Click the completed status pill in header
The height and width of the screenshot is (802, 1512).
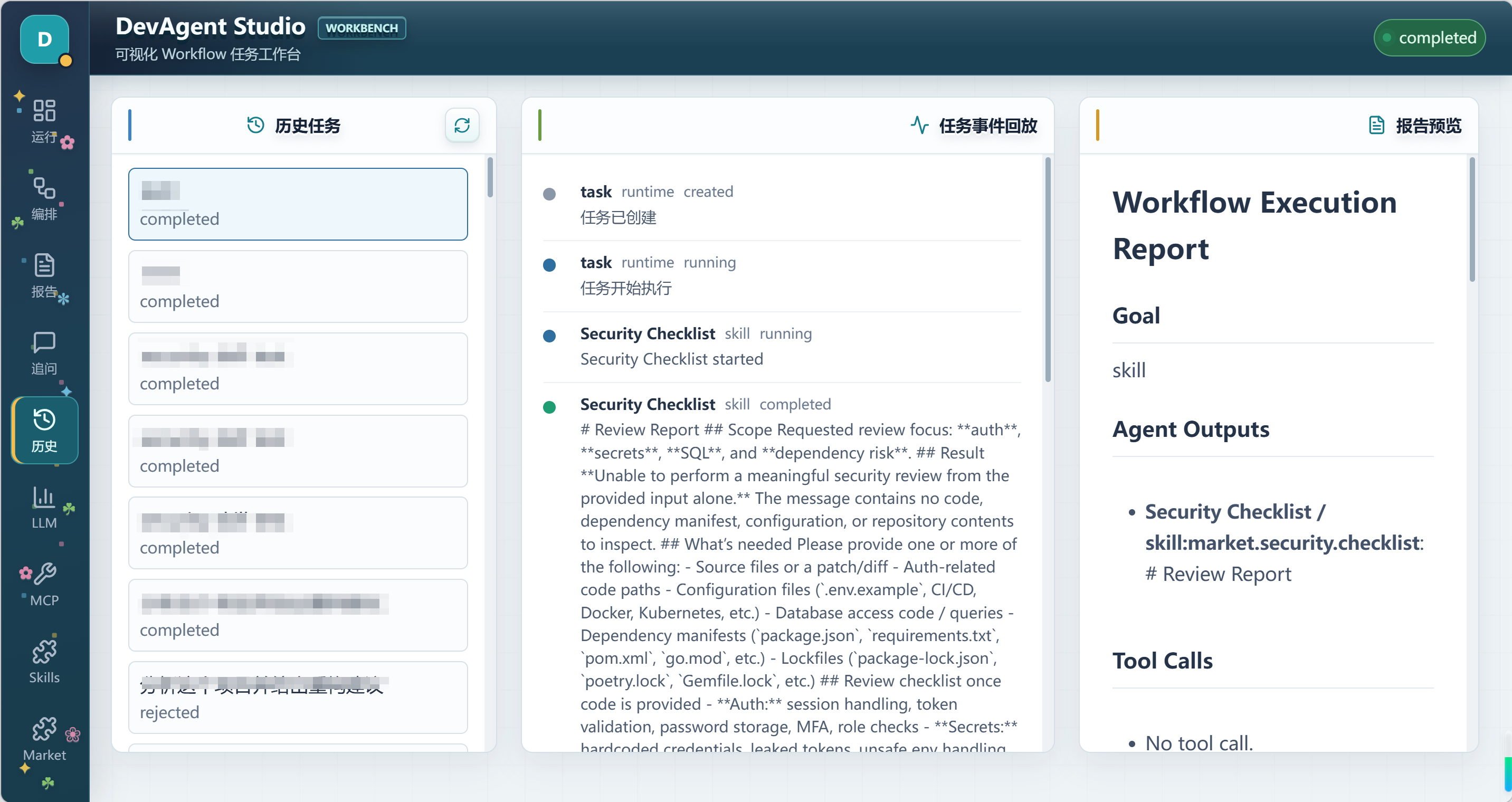click(1429, 37)
